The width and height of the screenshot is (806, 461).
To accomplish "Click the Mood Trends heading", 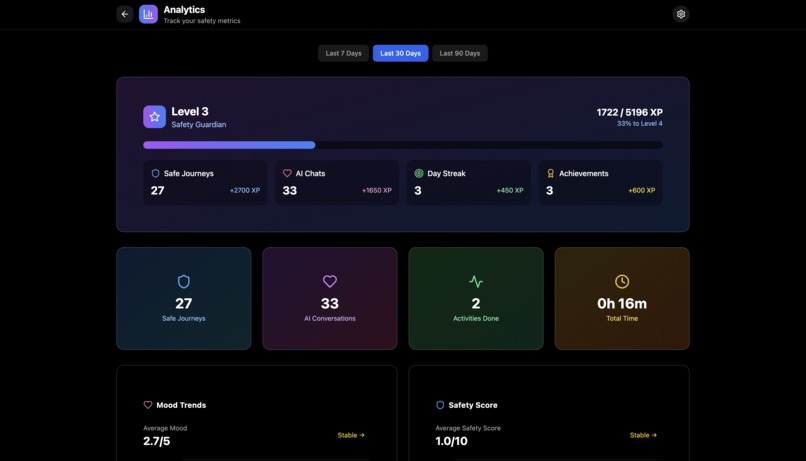I will 181,405.
